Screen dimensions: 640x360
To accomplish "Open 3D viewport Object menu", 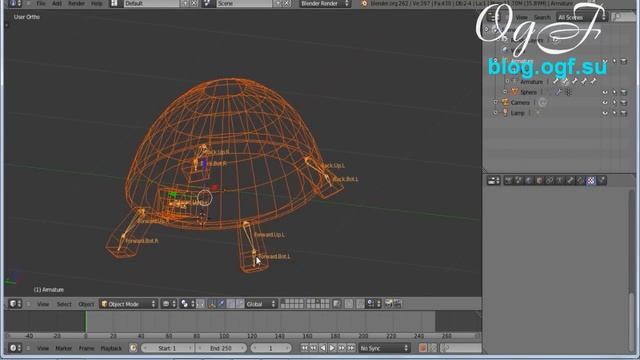I will [86, 304].
